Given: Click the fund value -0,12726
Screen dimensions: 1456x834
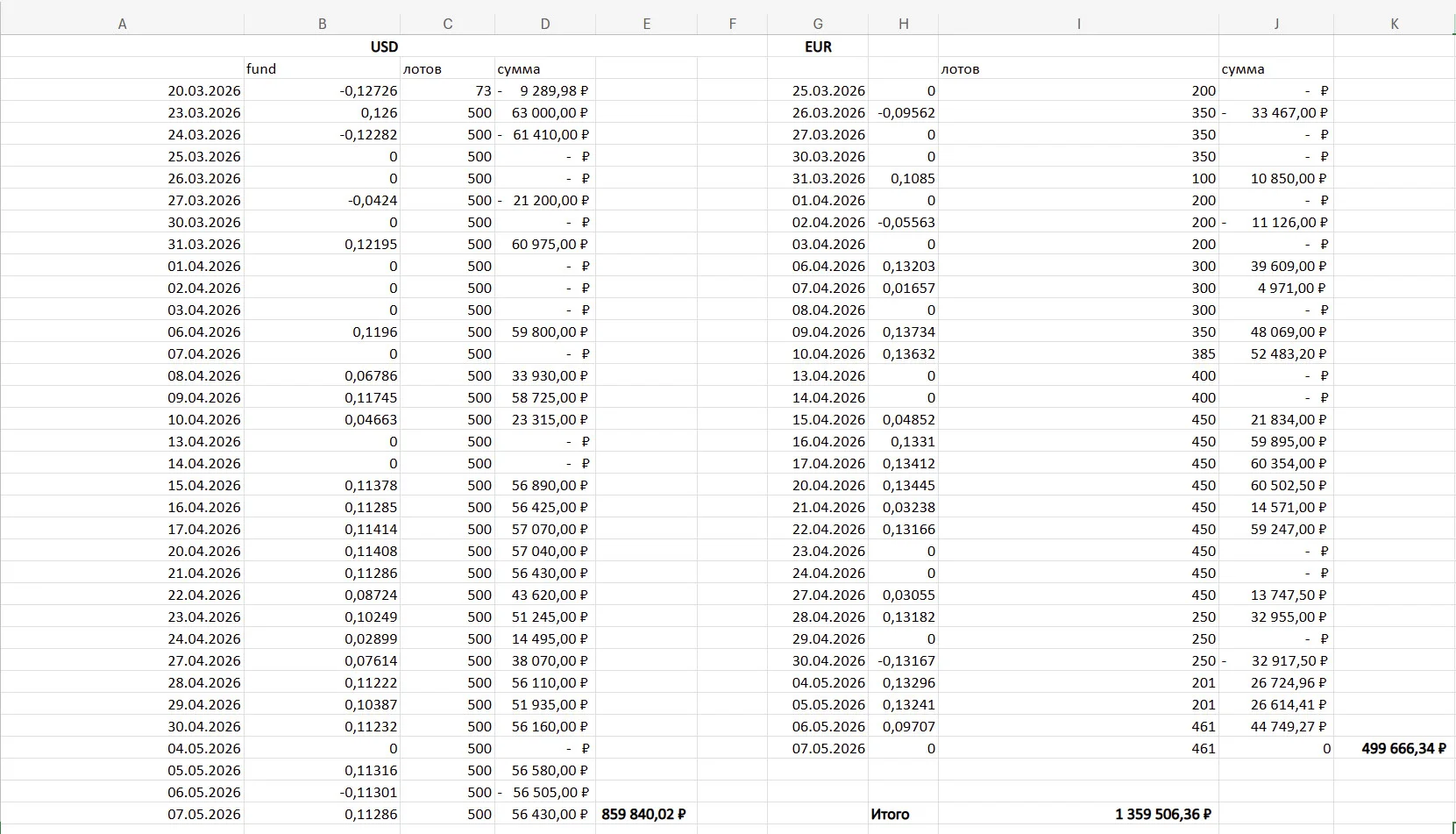Looking at the screenshot, I should (x=322, y=90).
